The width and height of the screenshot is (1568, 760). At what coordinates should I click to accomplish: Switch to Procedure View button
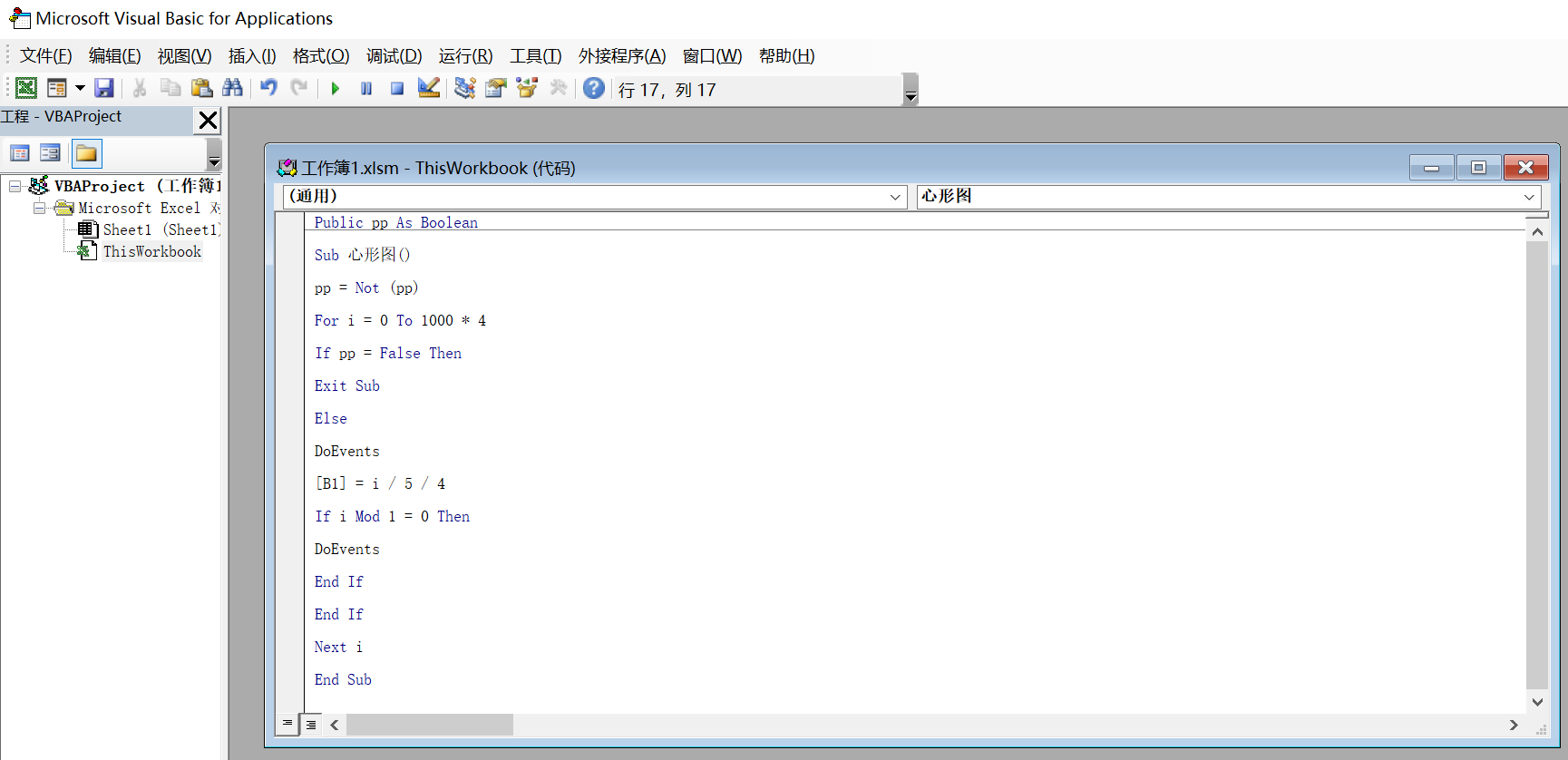pyautogui.click(x=287, y=724)
